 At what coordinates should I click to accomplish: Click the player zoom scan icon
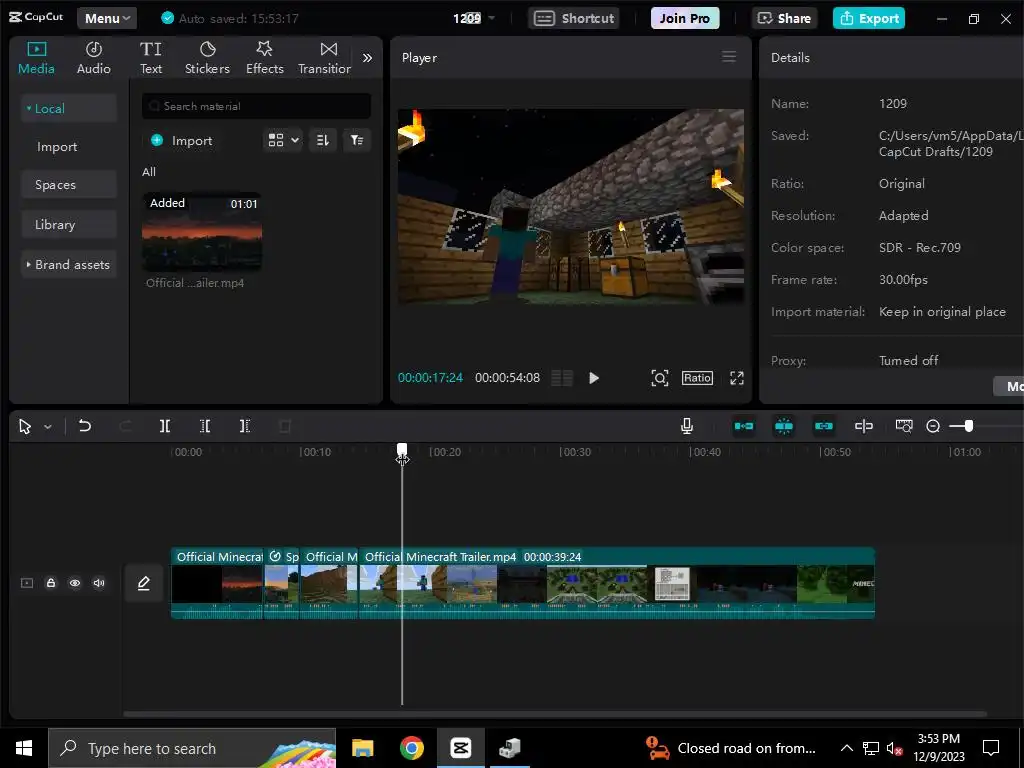[660, 378]
